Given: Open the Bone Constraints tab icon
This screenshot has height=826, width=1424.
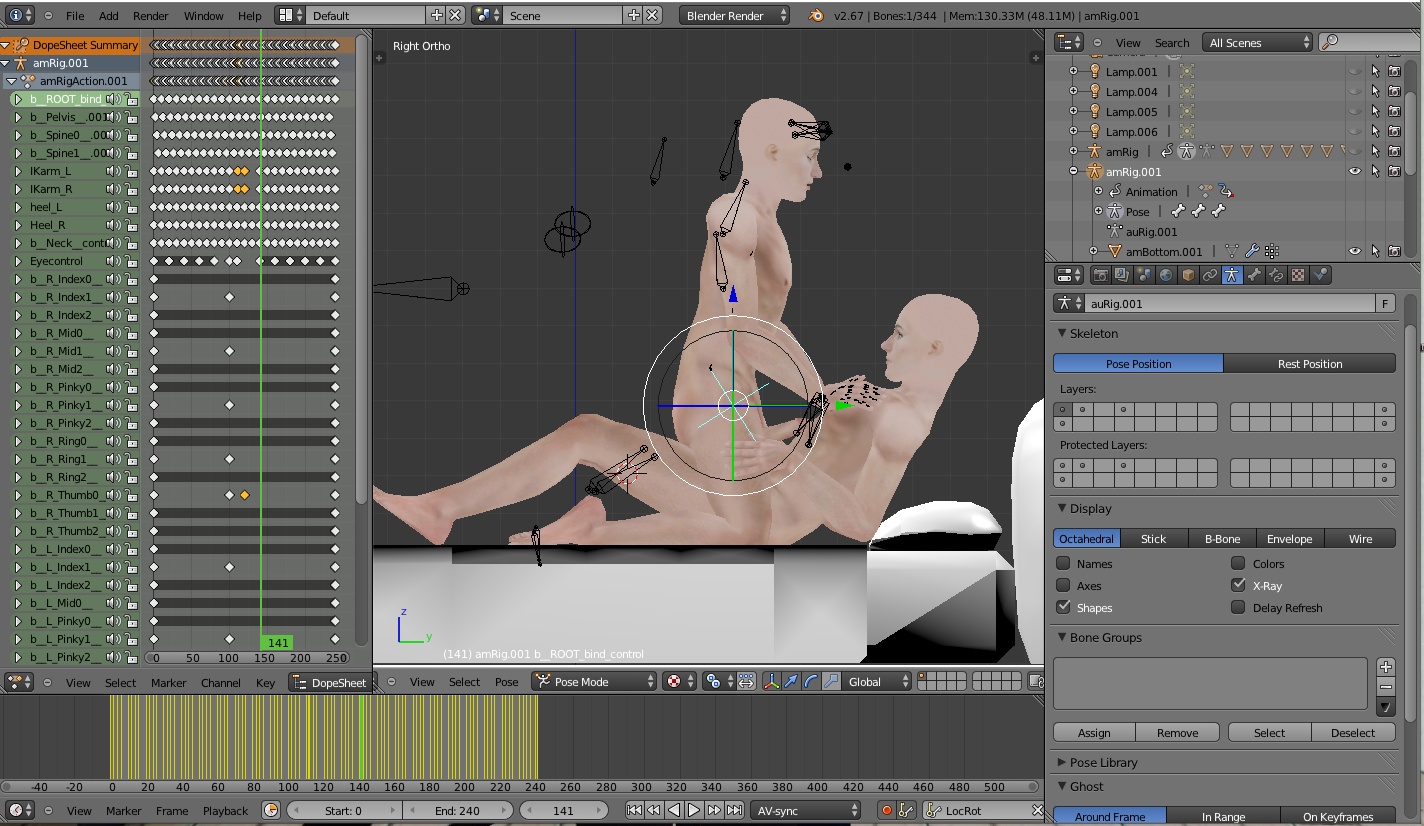Looking at the screenshot, I should point(1277,275).
